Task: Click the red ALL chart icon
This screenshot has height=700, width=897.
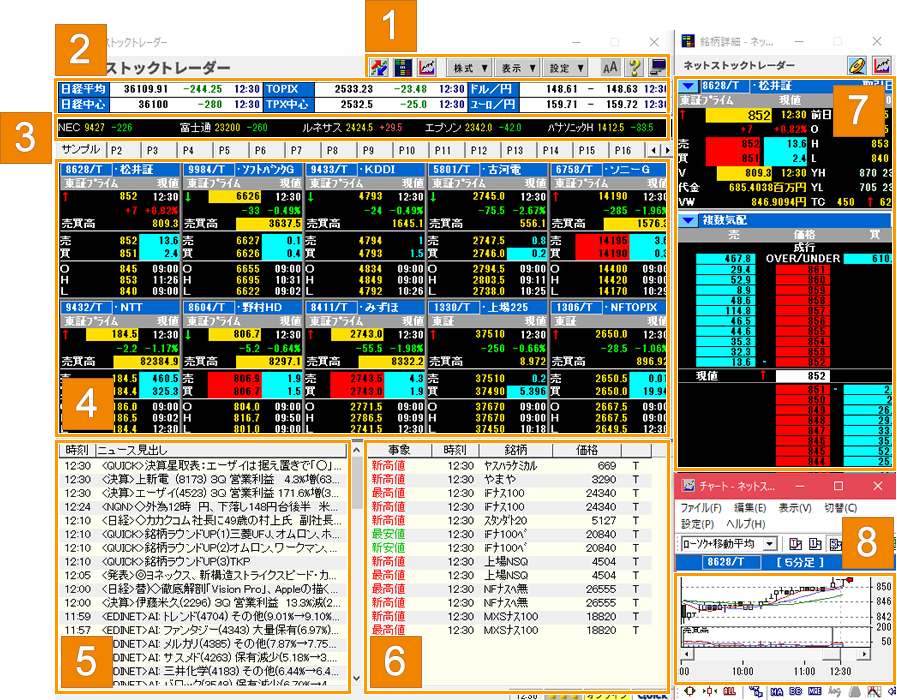Action: click(x=729, y=691)
